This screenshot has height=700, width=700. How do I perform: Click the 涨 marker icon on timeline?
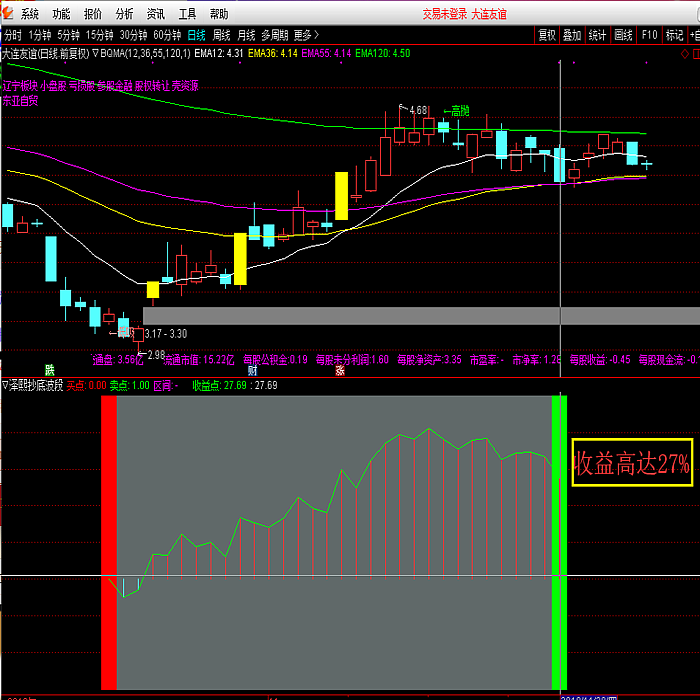[340, 370]
